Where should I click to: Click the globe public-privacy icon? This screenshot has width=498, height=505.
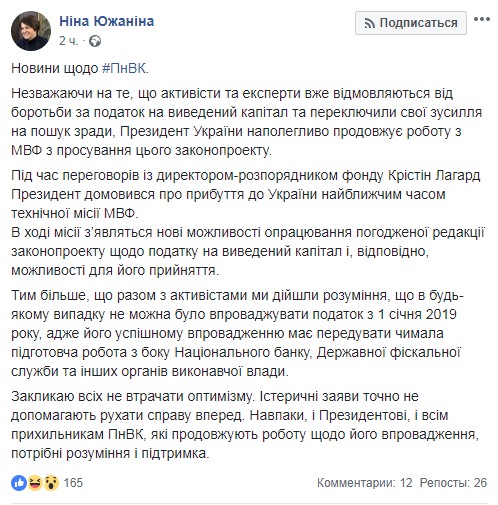[x=95, y=41]
